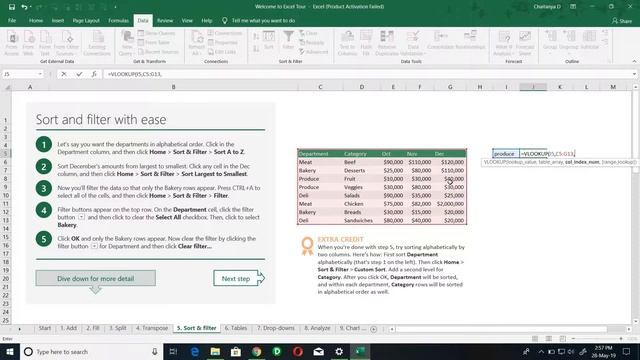Open the Name Box dropdown arrow

[40, 74]
